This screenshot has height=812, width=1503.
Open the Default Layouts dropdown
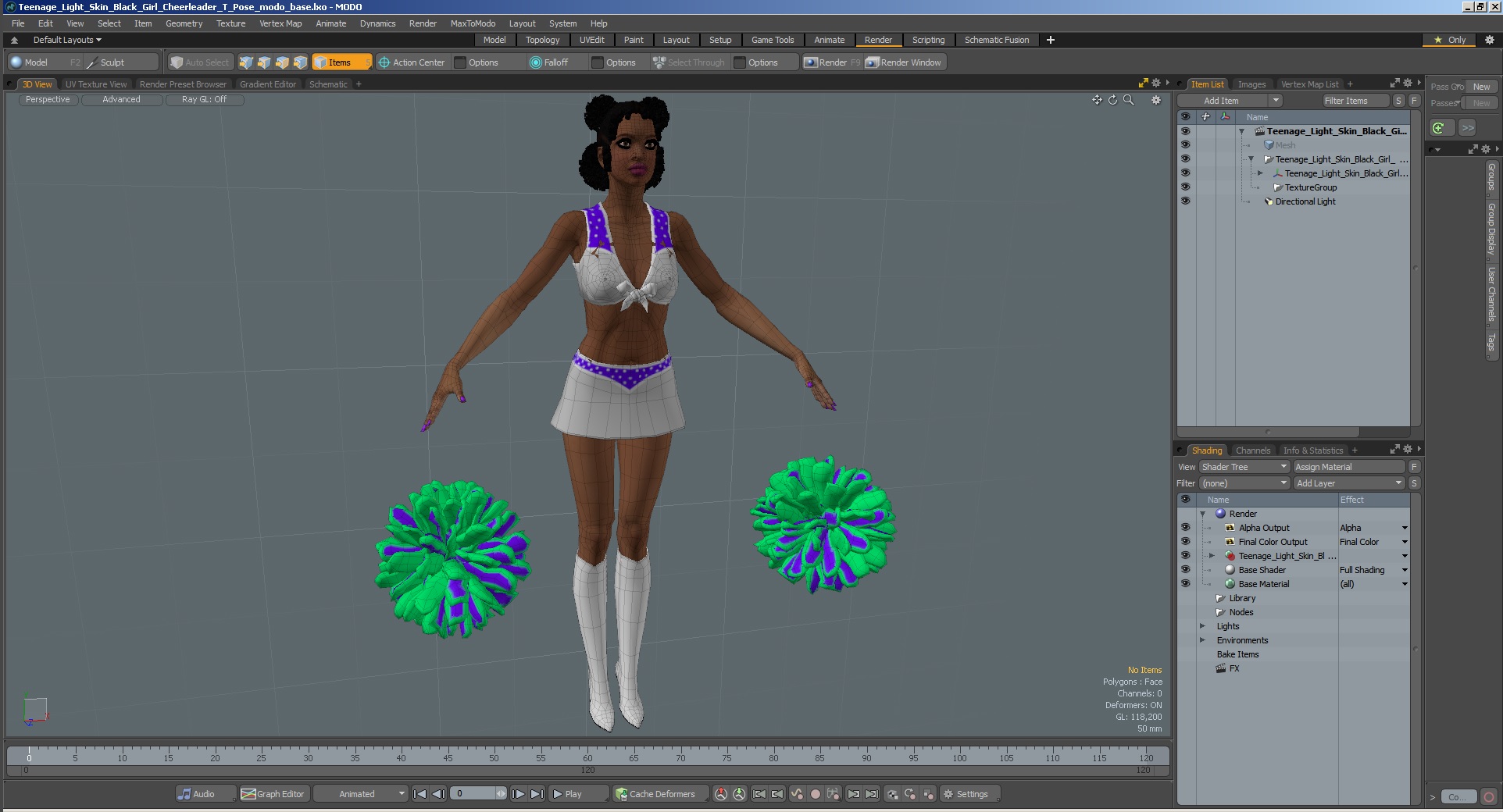tap(67, 40)
